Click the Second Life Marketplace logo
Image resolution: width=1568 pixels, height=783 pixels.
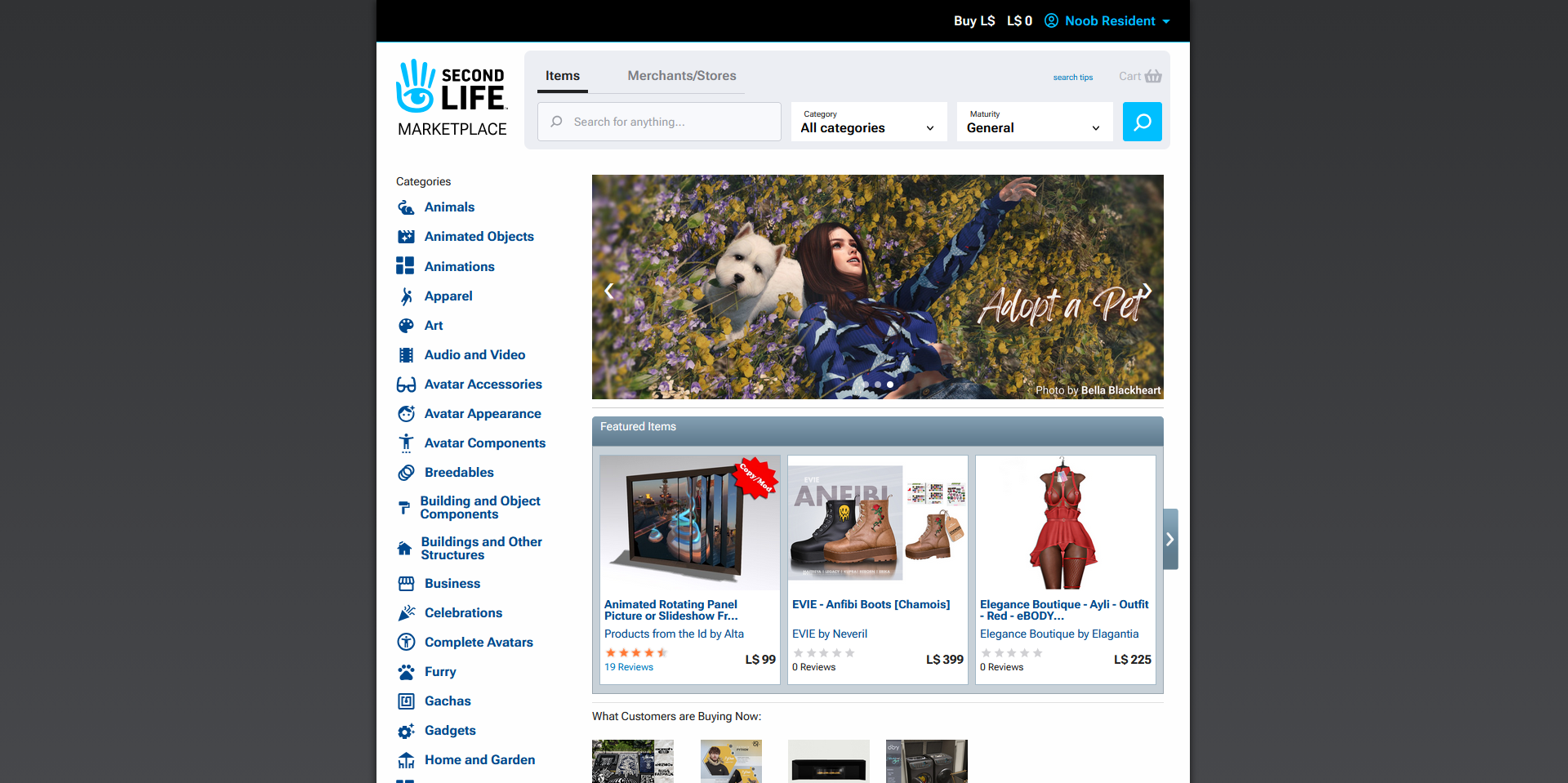pyautogui.click(x=452, y=97)
